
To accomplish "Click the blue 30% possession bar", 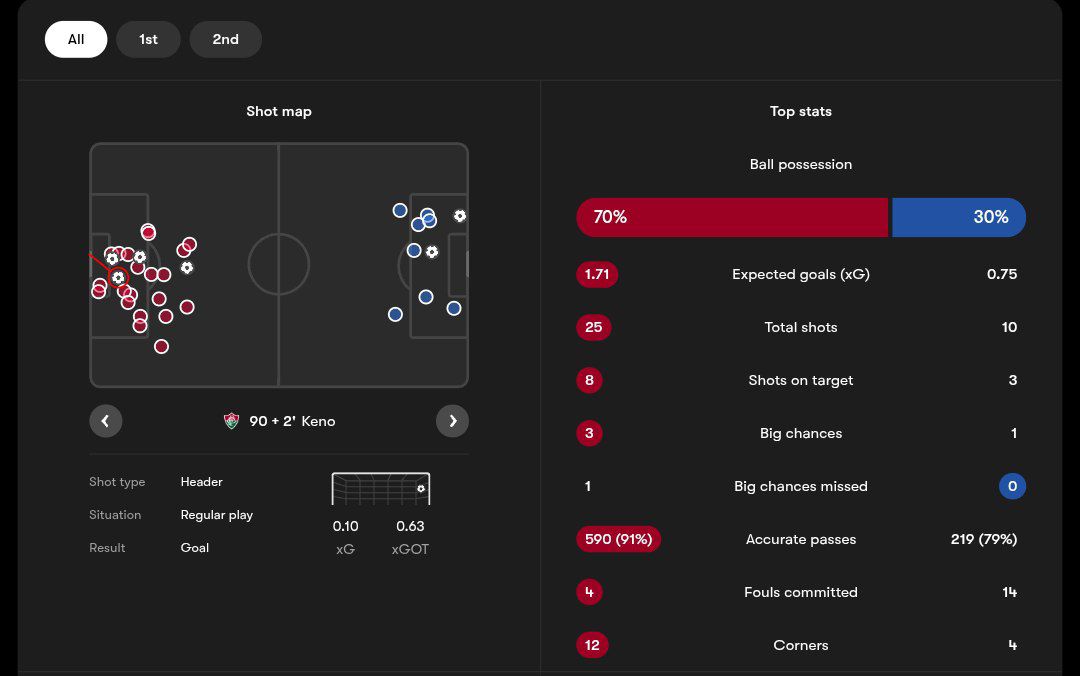I will click(958, 217).
